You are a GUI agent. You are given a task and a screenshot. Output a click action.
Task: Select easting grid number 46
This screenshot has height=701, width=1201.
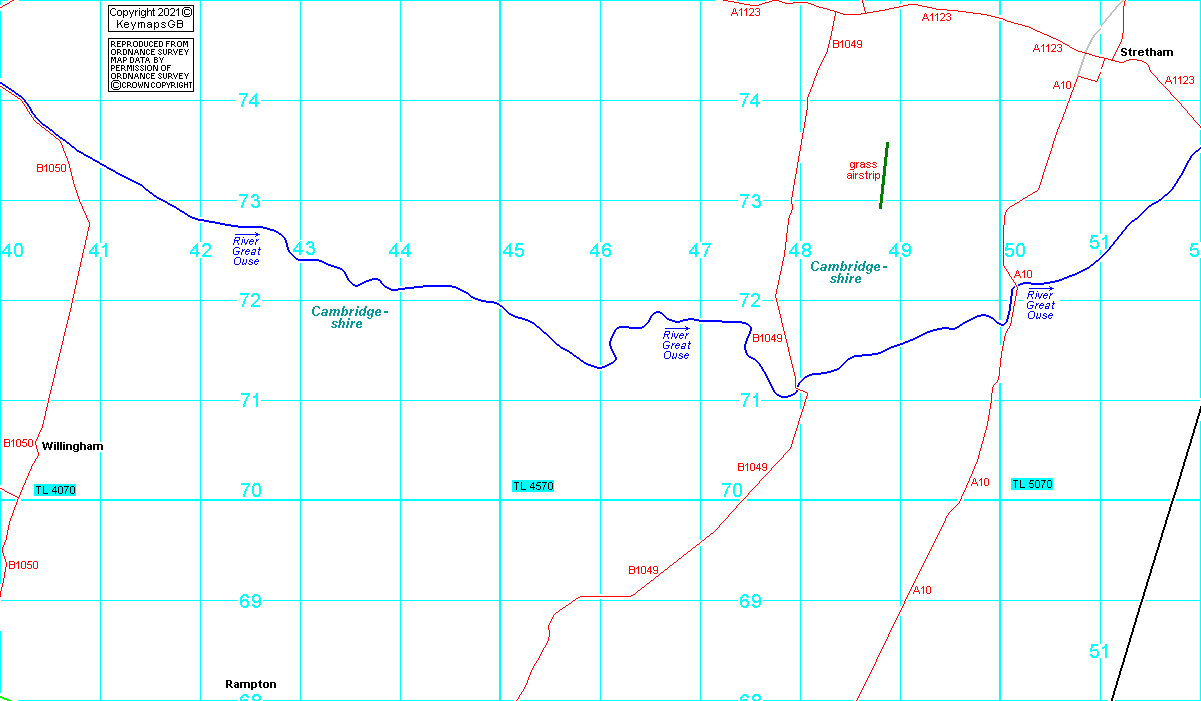tap(600, 250)
